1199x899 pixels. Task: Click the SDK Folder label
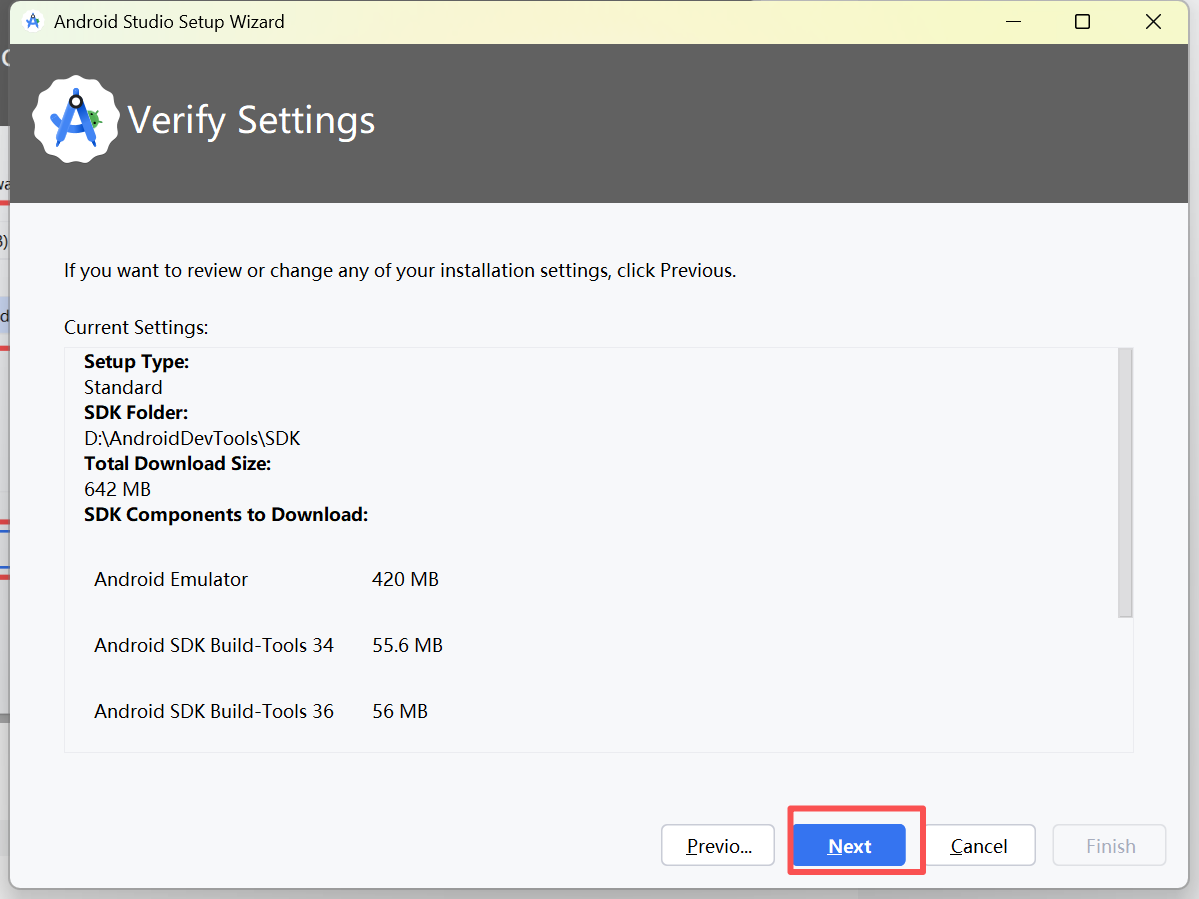136,413
